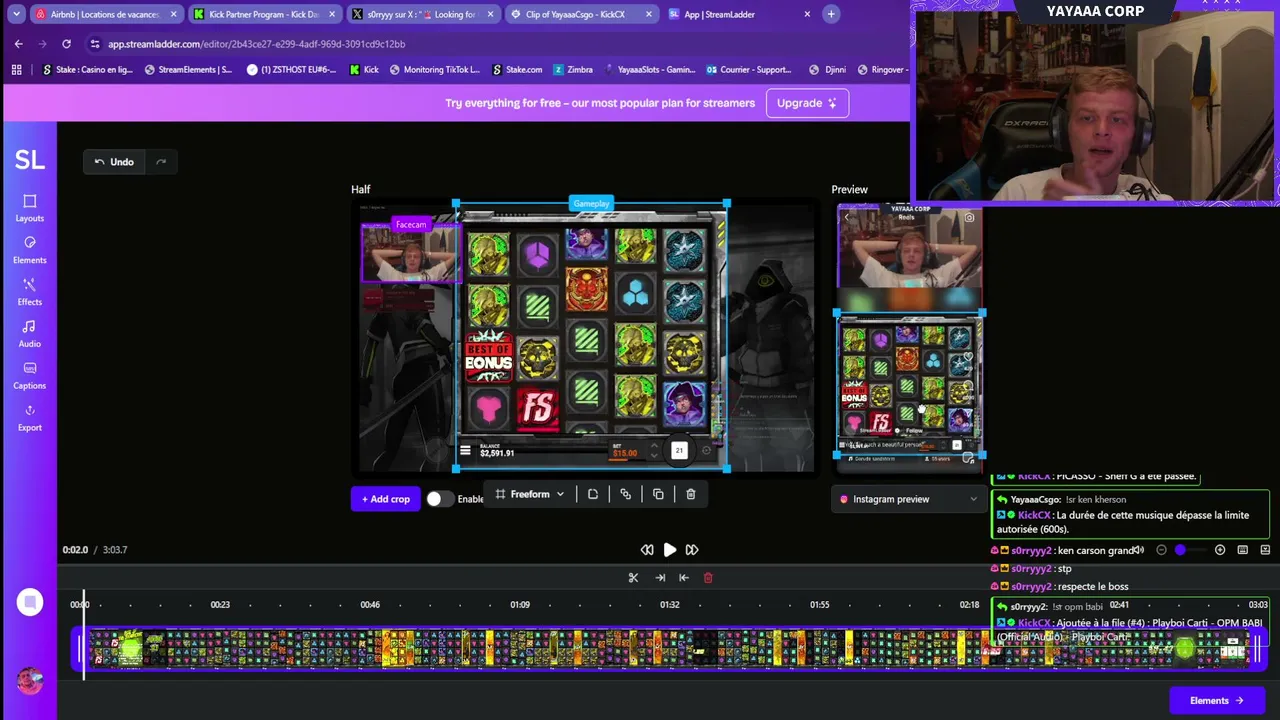The image size is (1280, 720).
Task: Open the Captions panel in the sidebar
Action: click(x=29, y=376)
